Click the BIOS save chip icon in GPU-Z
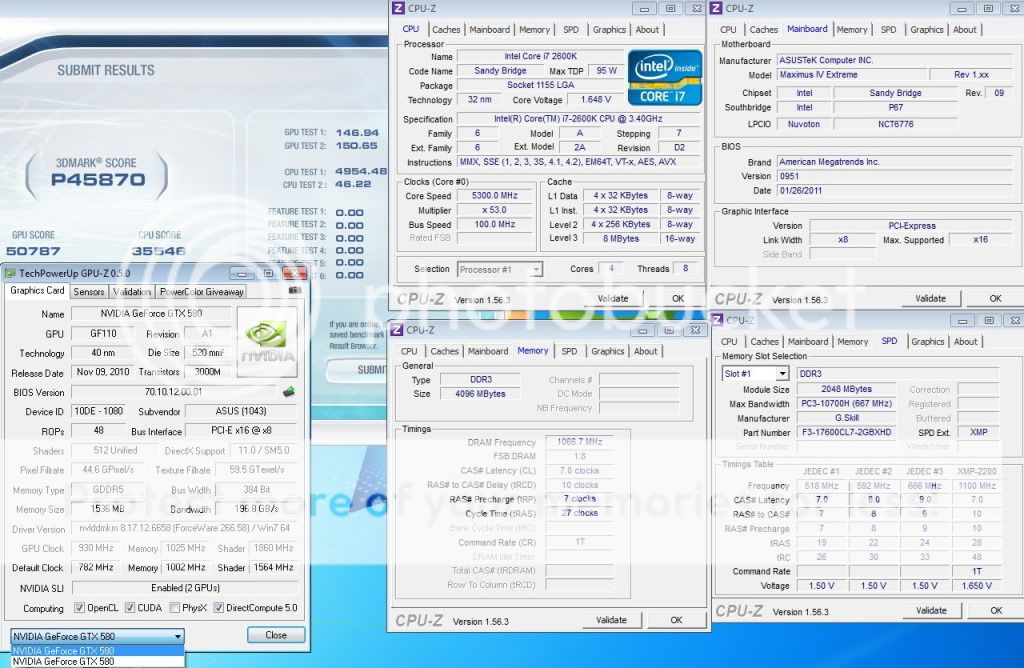The height and width of the screenshot is (668, 1024). coord(289,392)
